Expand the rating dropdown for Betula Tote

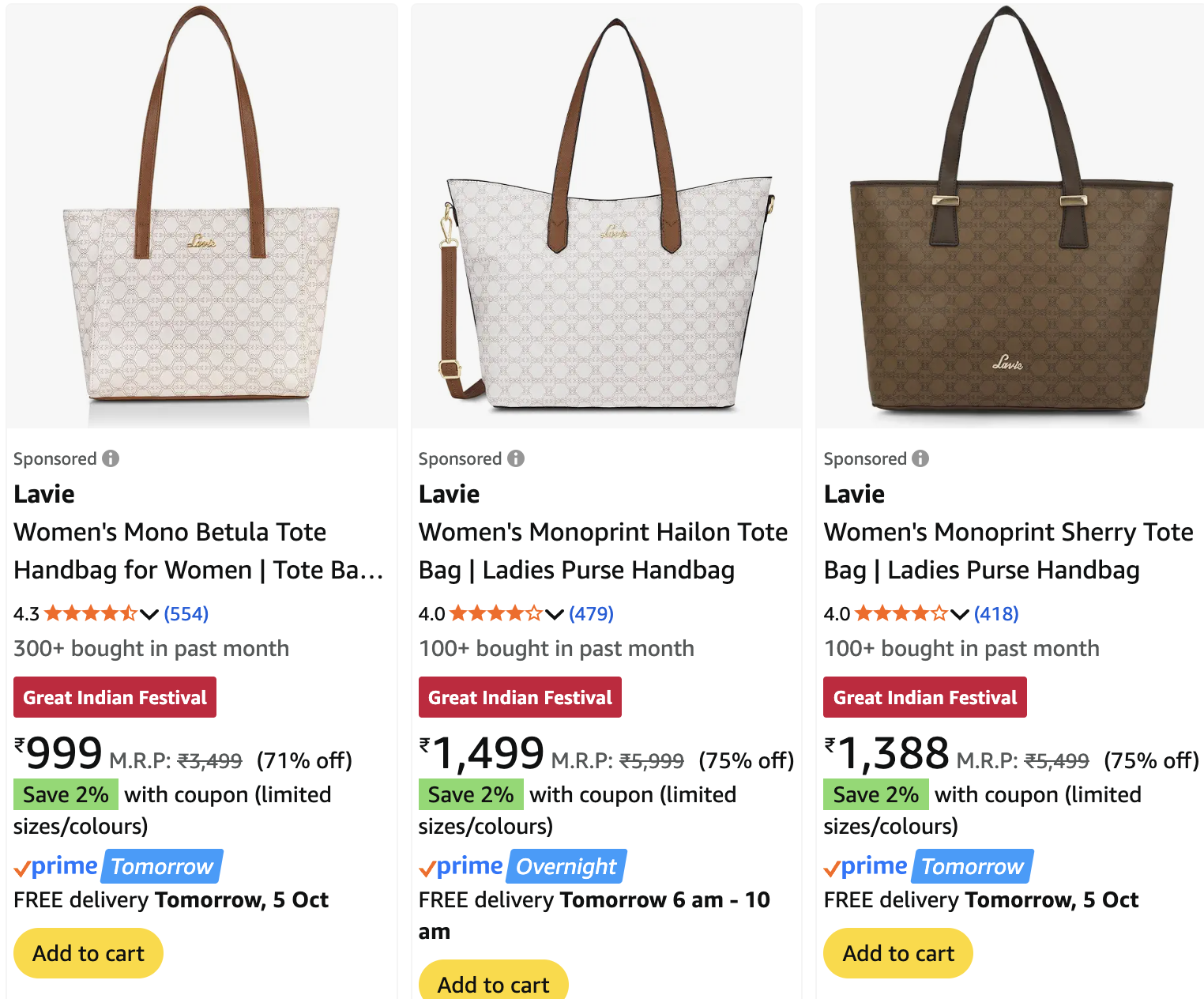pos(149,614)
